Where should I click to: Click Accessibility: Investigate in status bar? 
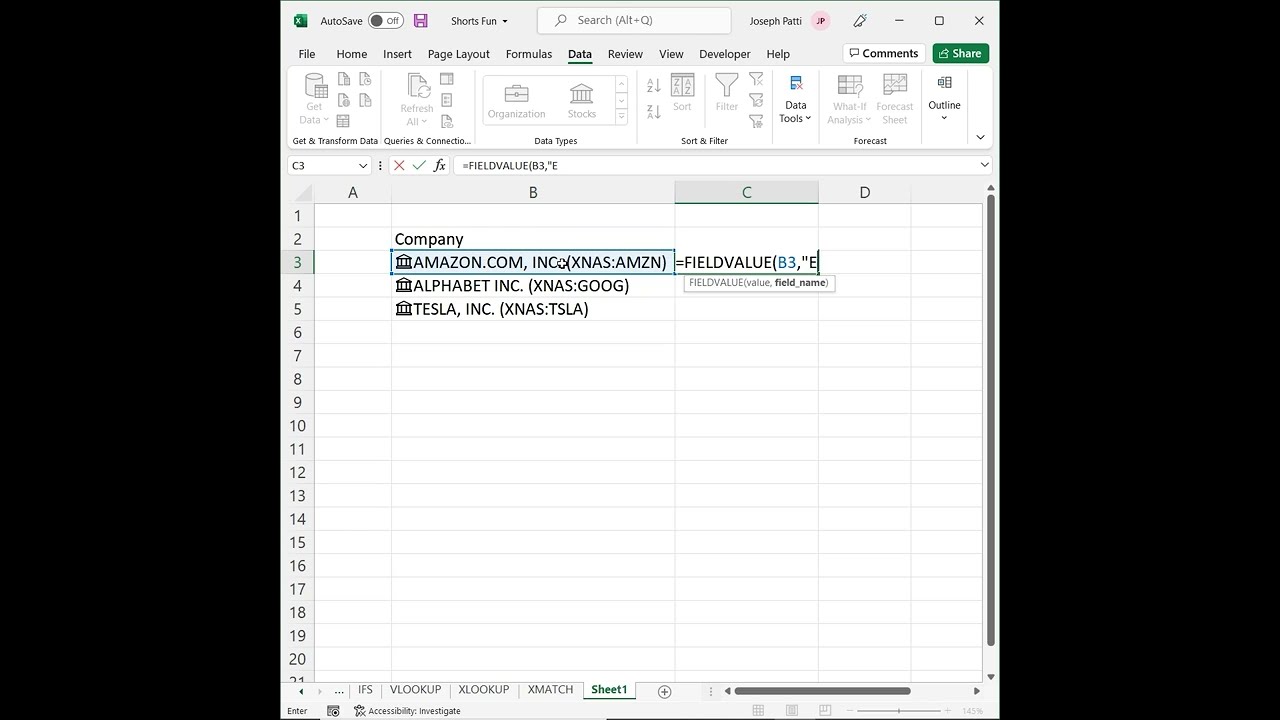click(407, 711)
